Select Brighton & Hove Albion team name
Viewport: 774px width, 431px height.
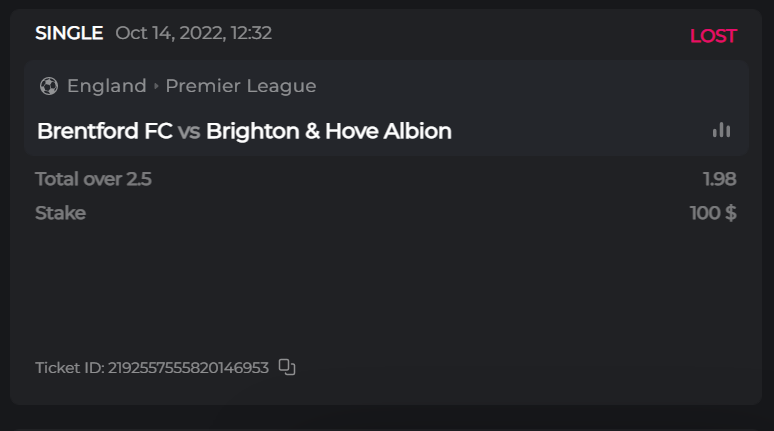329,131
